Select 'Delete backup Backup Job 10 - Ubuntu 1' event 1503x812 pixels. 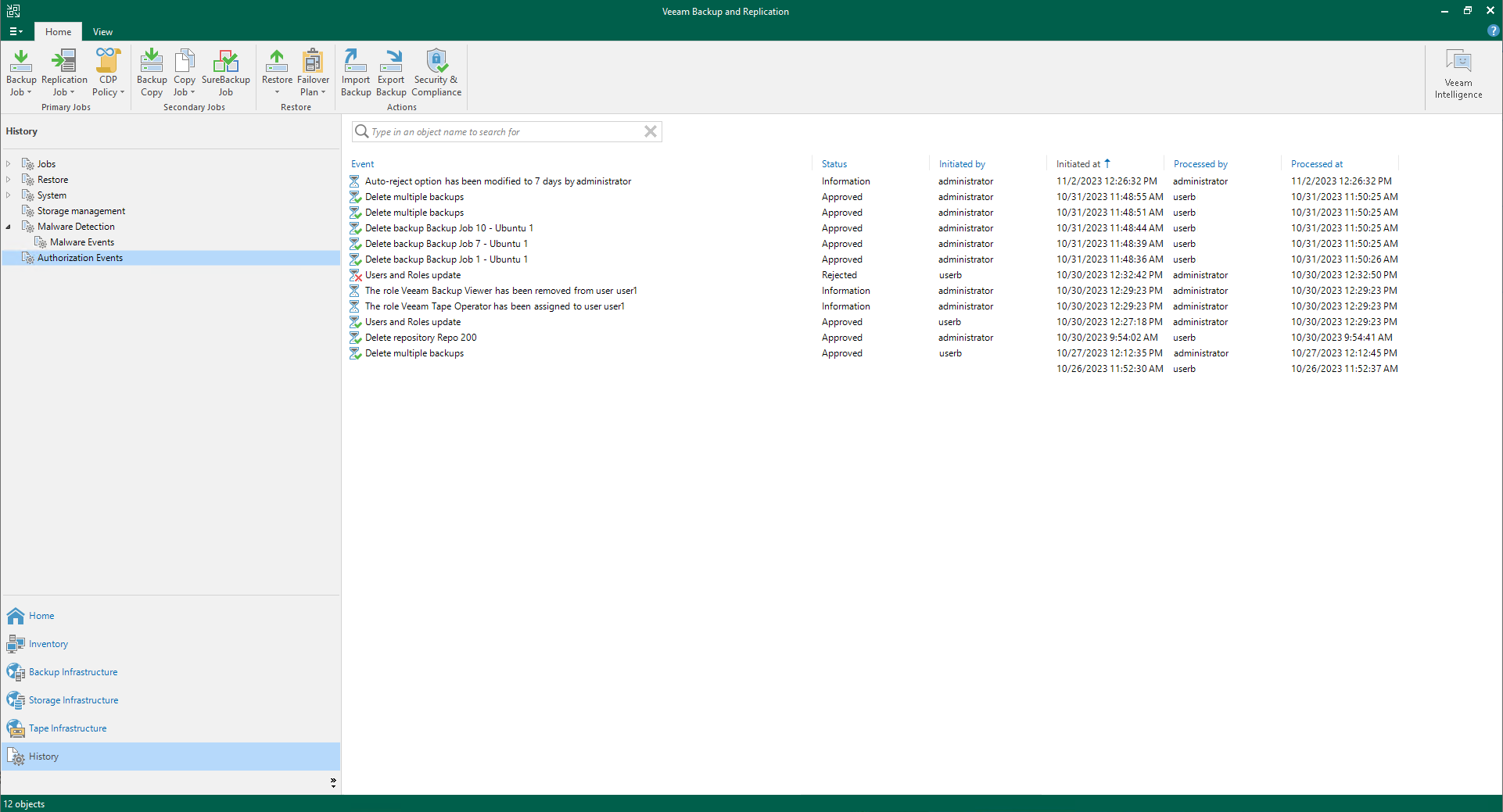449,228
